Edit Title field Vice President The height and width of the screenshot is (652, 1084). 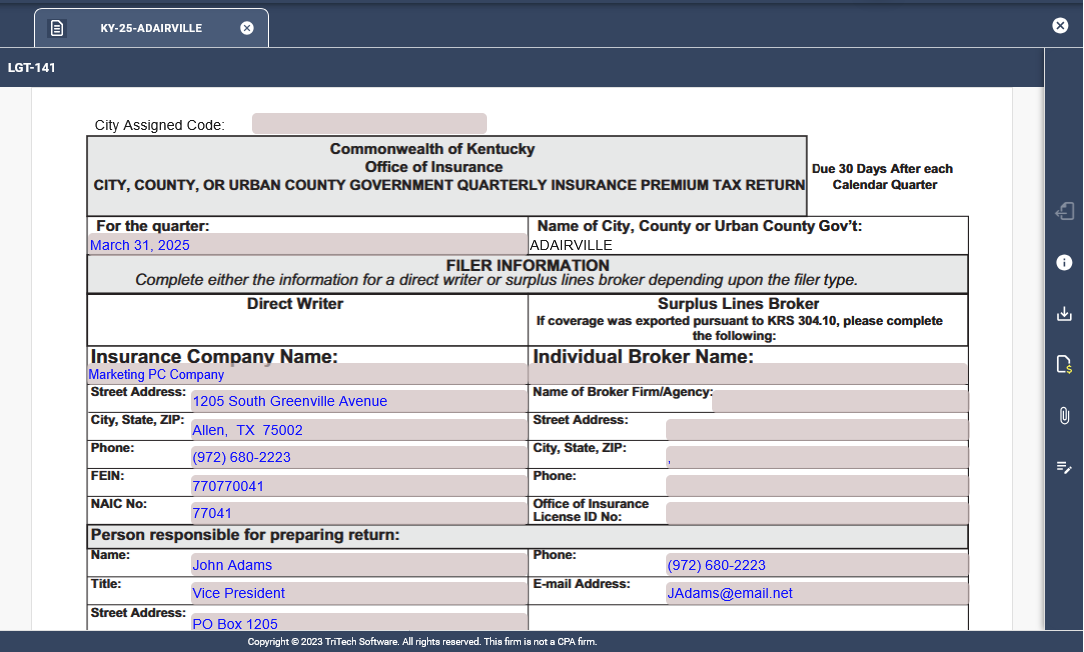click(x=359, y=593)
